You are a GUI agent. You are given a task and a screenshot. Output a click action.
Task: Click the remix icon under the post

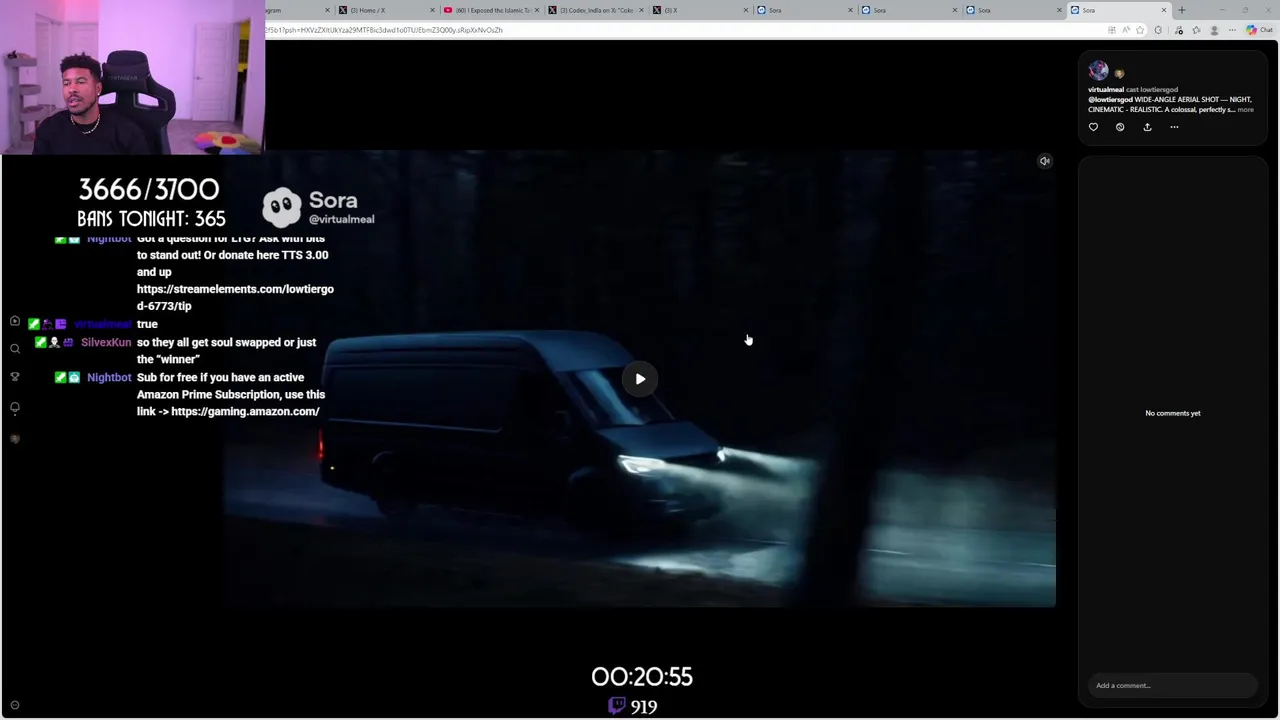[1120, 127]
